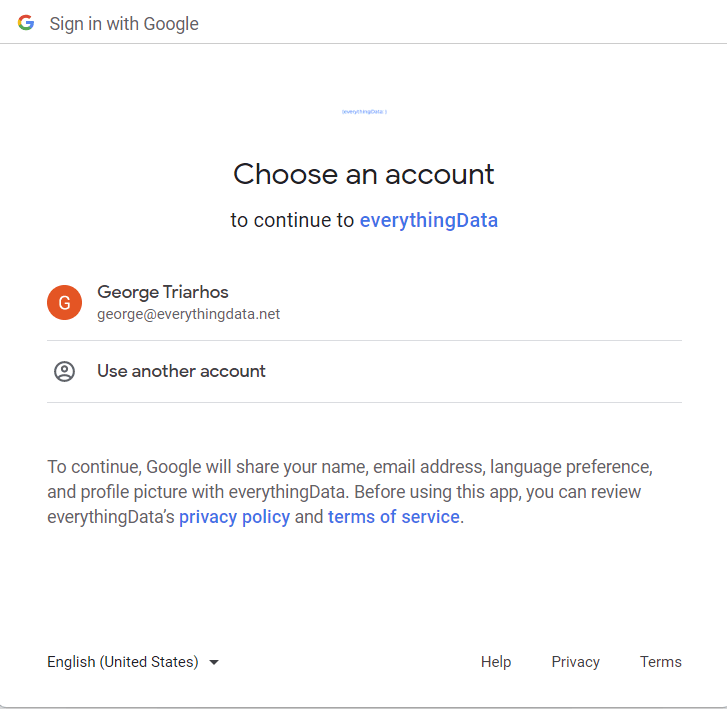Open the Privacy footer link
Image resolution: width=727 pixels, height=709 pixels.
575,662
